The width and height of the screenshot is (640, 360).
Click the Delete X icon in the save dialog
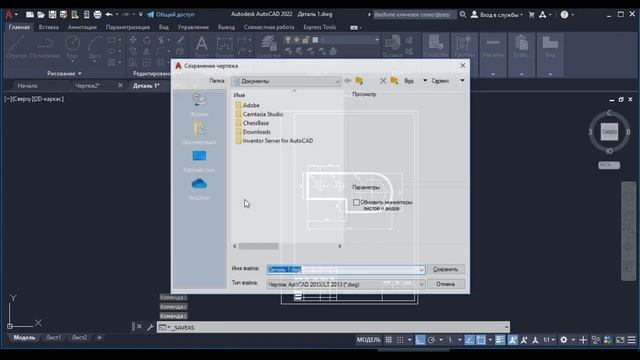coord(383,81)
